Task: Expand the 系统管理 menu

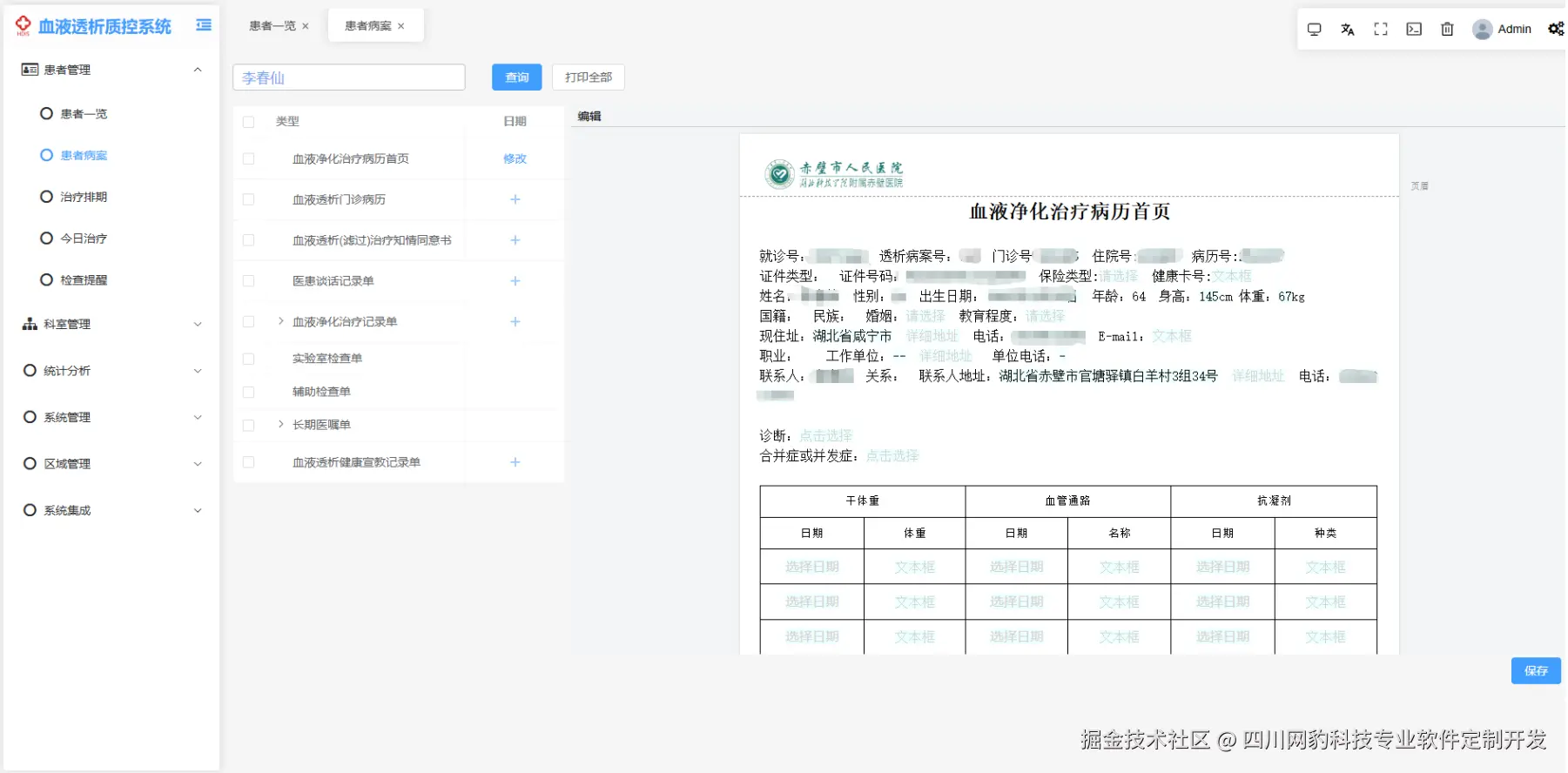Action: coord(198,417)
